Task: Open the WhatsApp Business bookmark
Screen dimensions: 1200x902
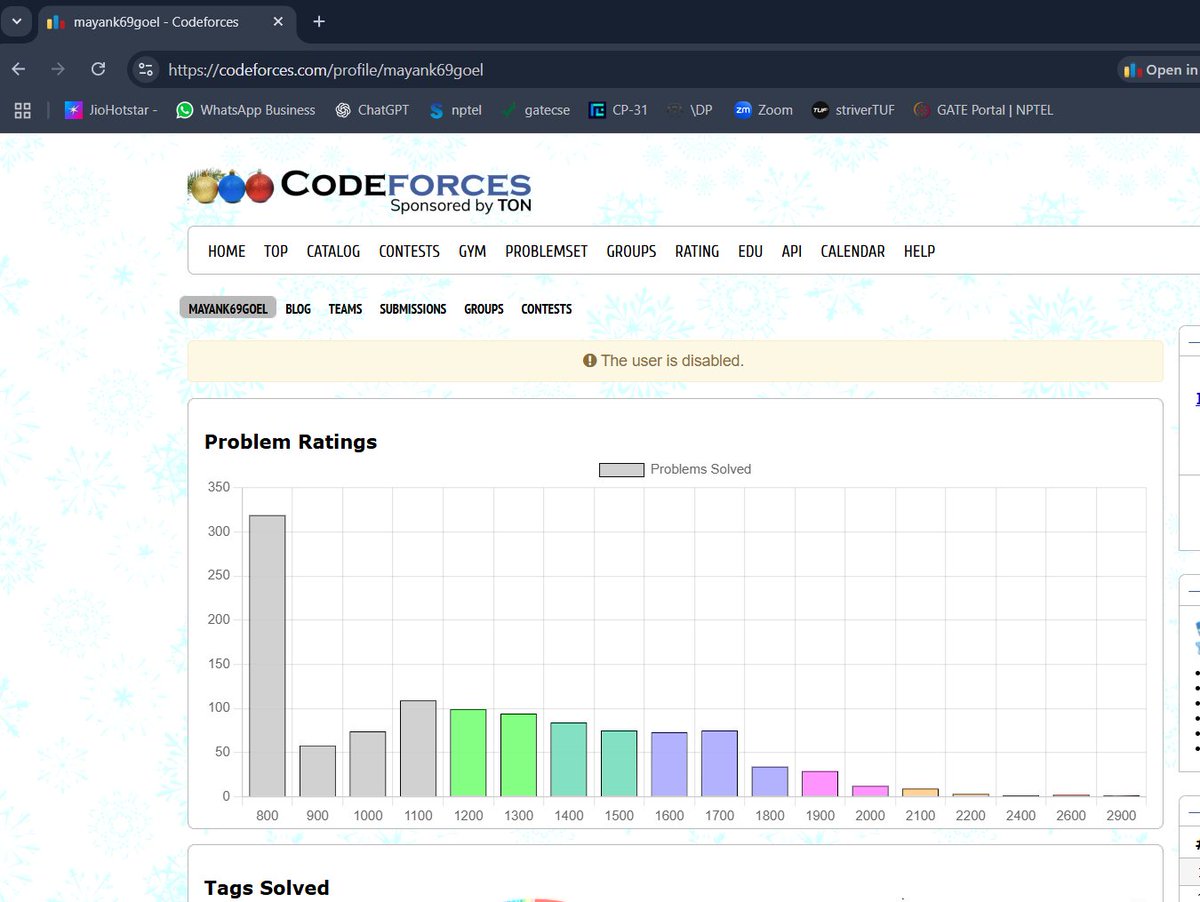Action: click(x=245, y=110)
